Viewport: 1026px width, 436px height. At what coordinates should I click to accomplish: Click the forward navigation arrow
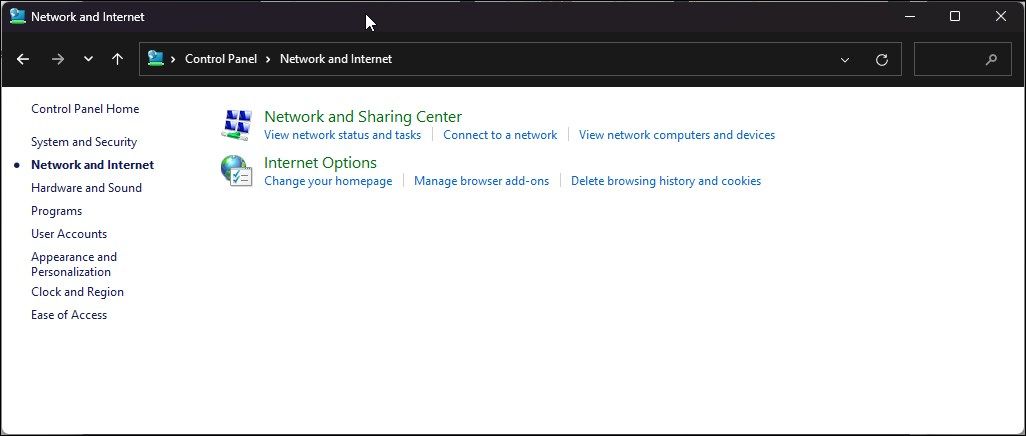57,59
